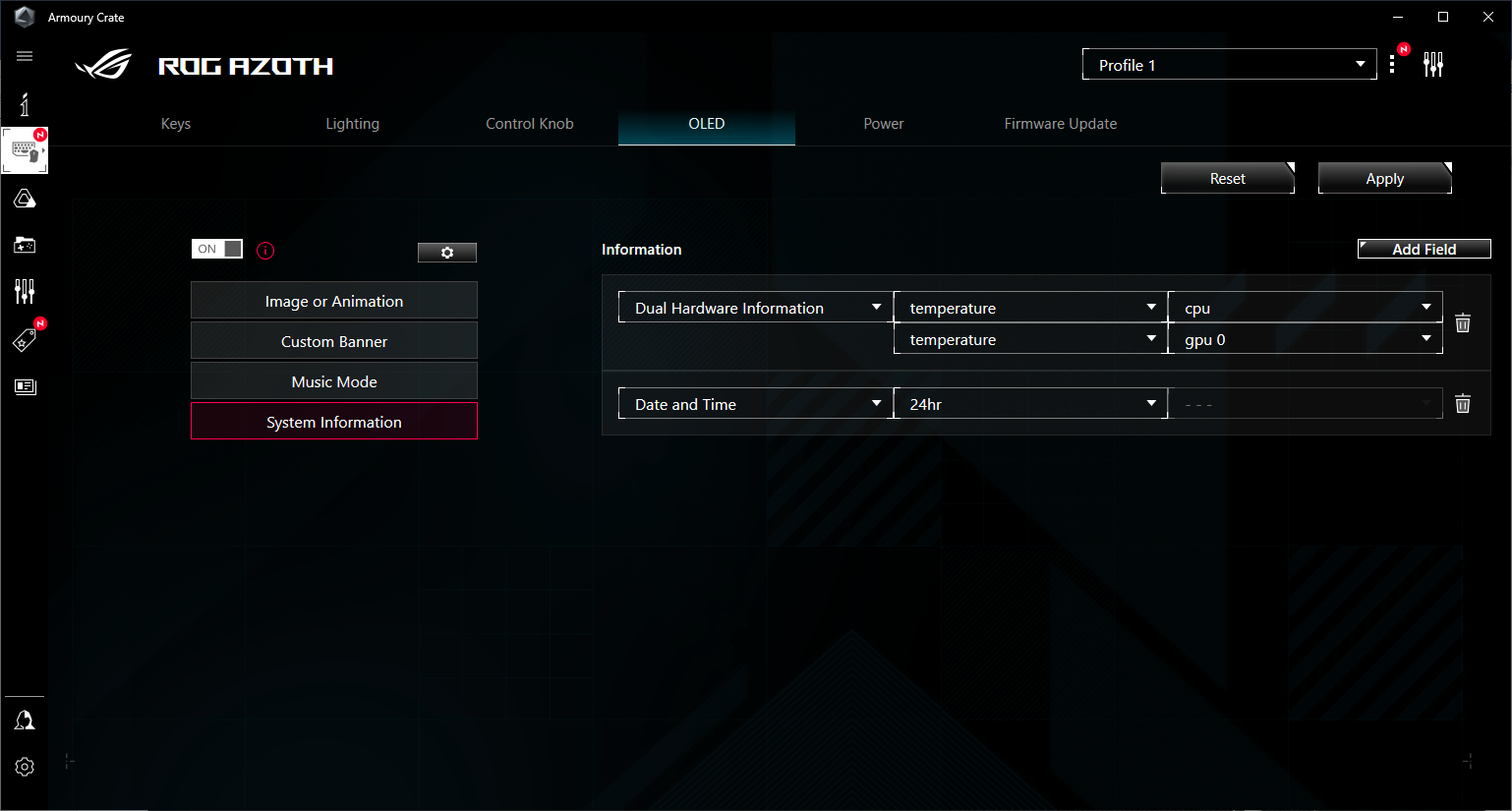
Task: Open the sliders icon in the top-right corner
Action: click(x=1433, y=65)
